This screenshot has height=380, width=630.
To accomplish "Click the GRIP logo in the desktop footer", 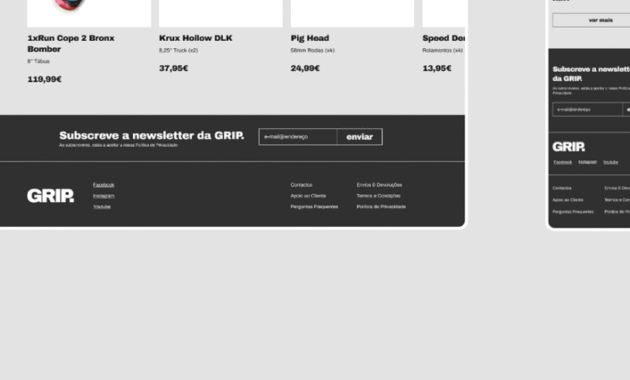I will point(51,196).
